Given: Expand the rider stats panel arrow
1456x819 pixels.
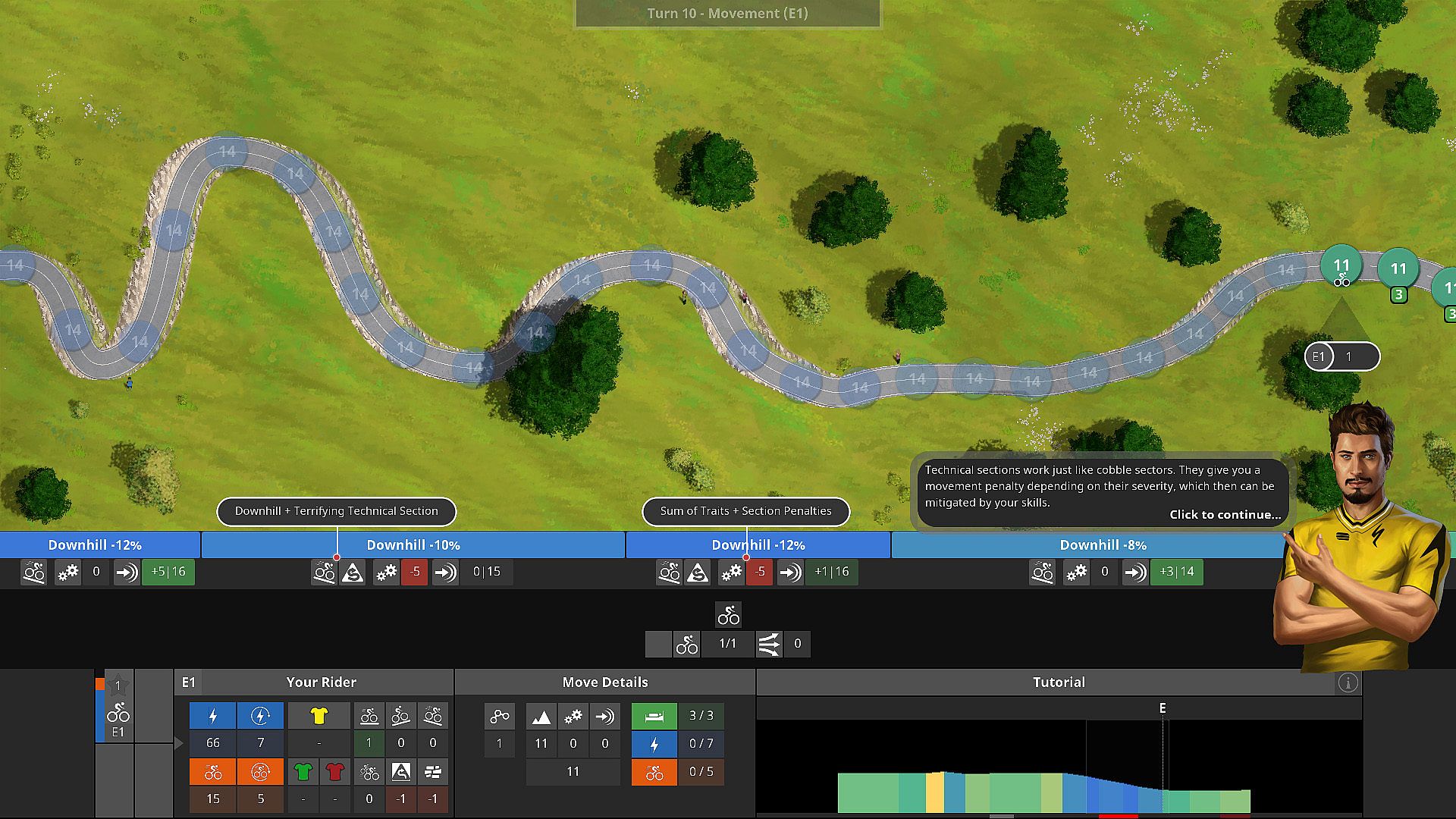Looking at the screenshot, I should pyautogui.click(x=179, y=743).
